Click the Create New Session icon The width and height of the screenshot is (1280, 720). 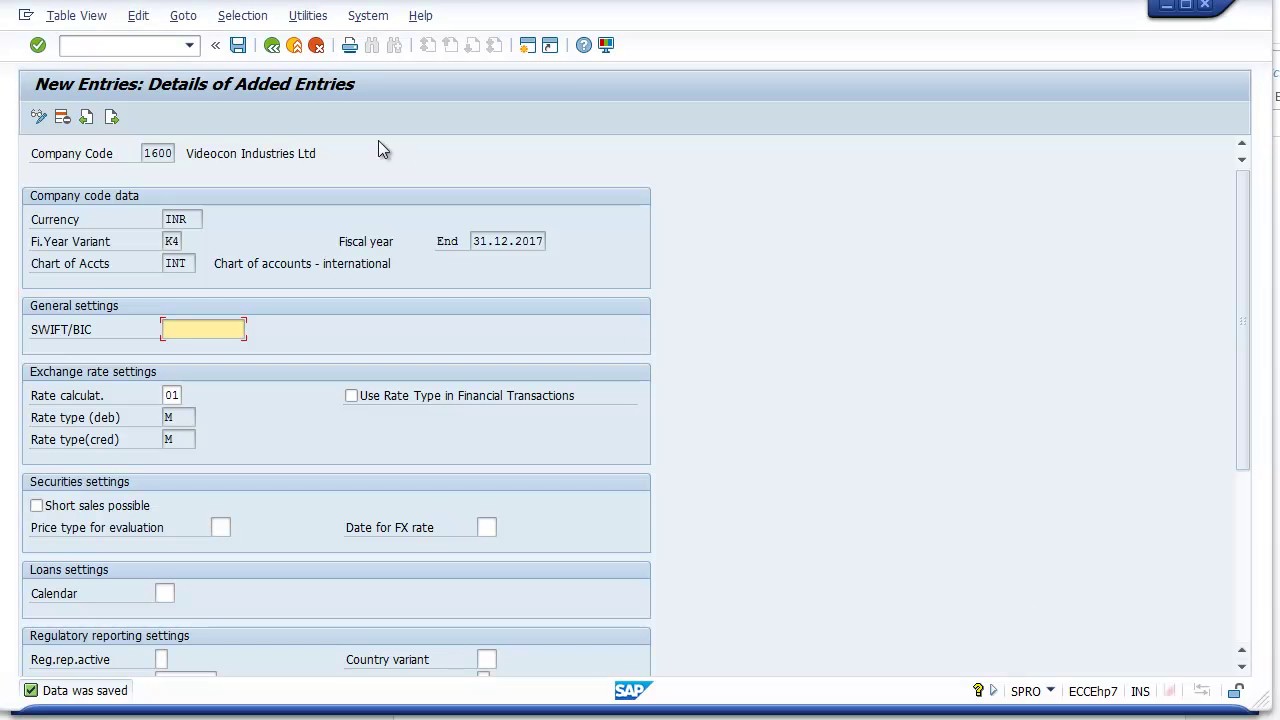528,45
